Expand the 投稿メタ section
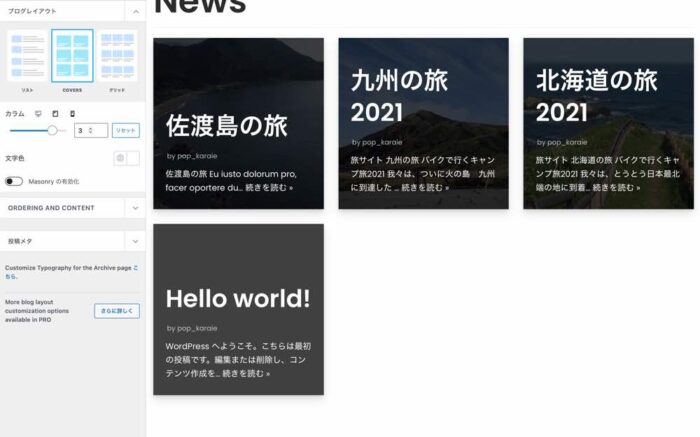This screenshot has width=700, height=437. pyautogui.click(x=135, y=241)
